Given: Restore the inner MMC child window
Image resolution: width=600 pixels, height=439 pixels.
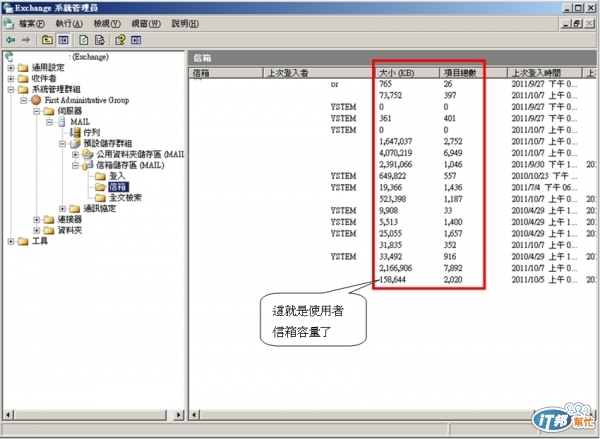Looking at the screenshot, I should pyautogui.click(x=577, y=24).
